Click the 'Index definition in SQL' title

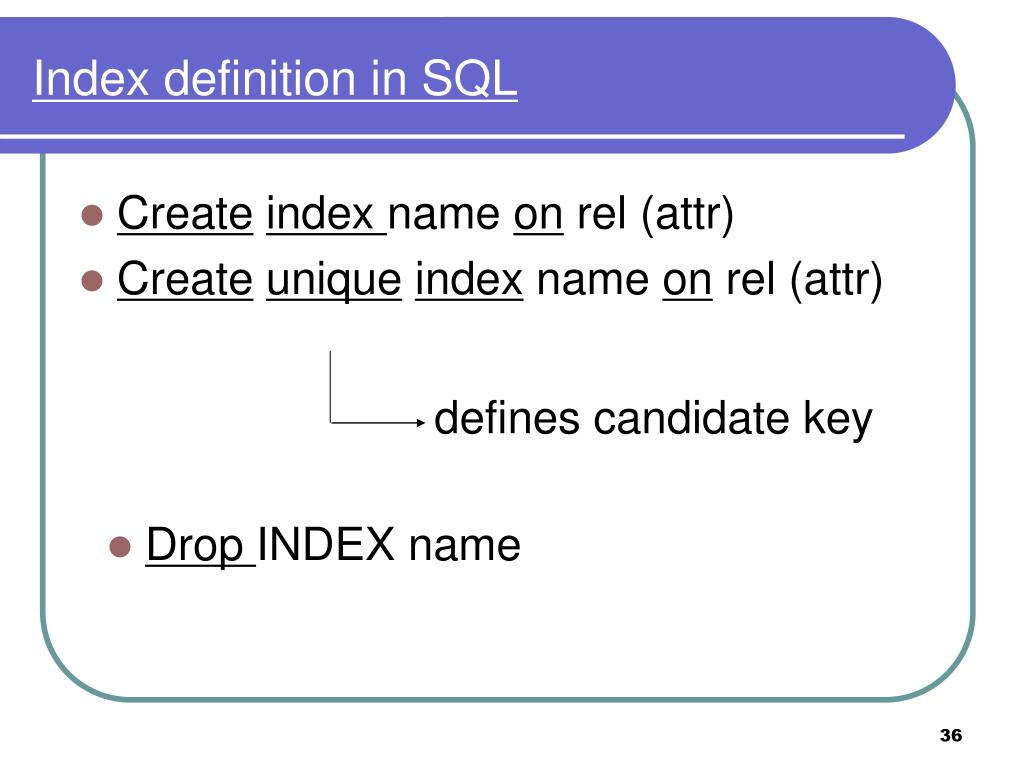(x=275, y=79)
